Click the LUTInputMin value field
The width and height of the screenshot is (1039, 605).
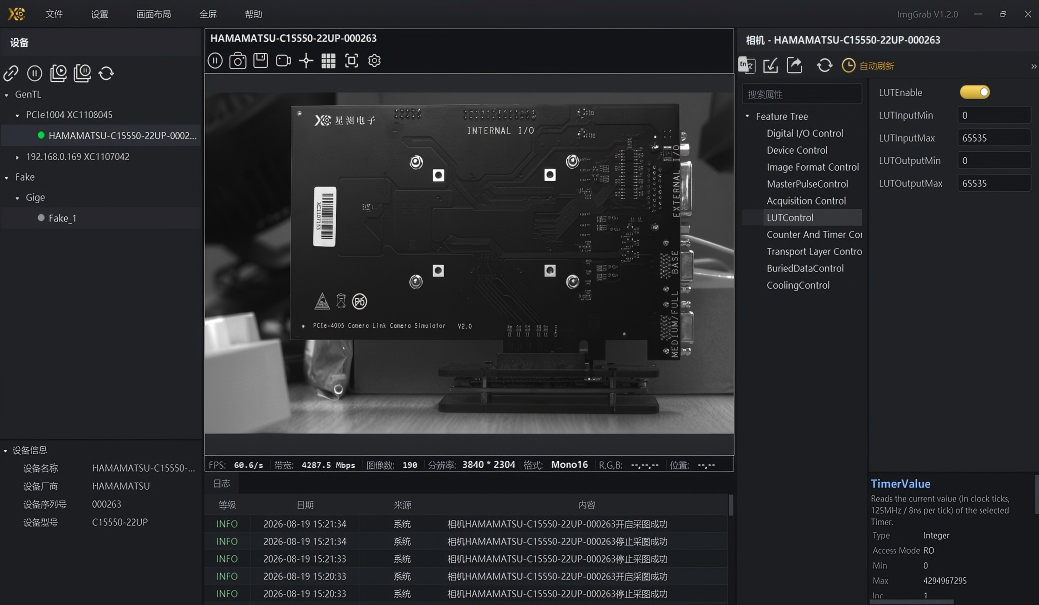click(994, 115)
